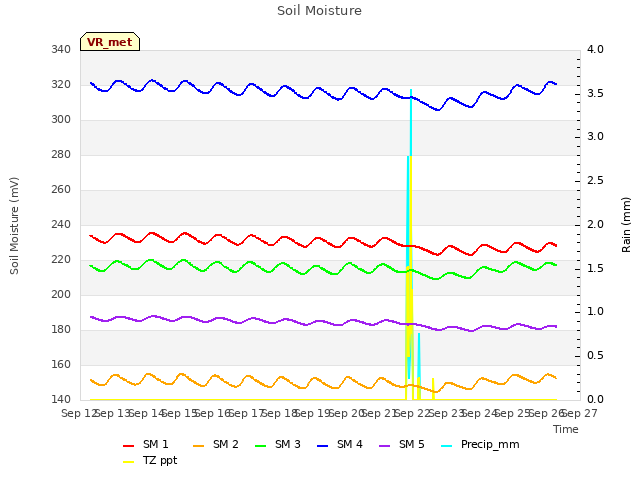Click the SM 1 legend label
The height and width of the screenshot is (480, 640).
156,444
